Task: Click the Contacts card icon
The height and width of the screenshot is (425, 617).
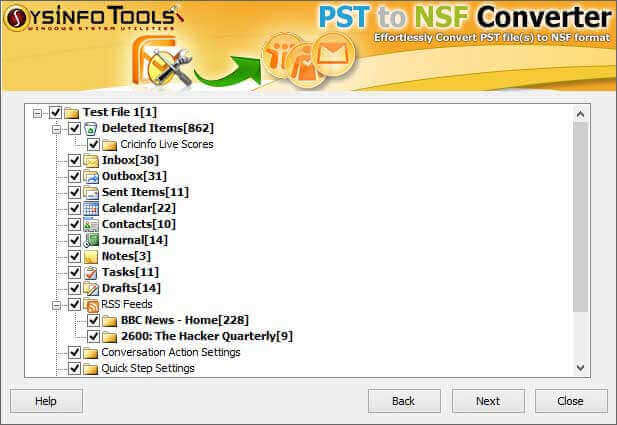Action: [x=91, y=225]
